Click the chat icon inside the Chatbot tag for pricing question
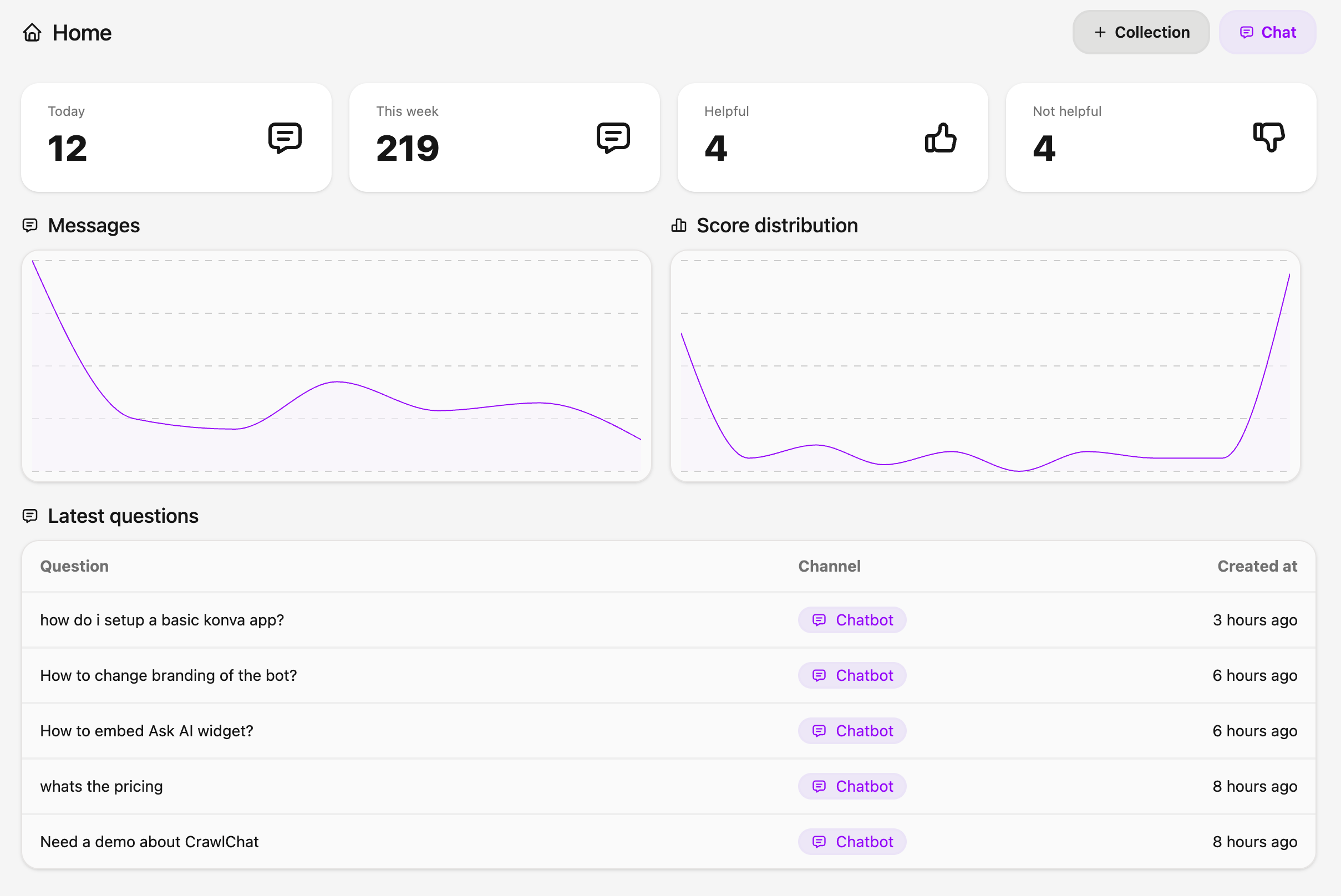This screenshot has height=896, width=1341. [819, 786]
